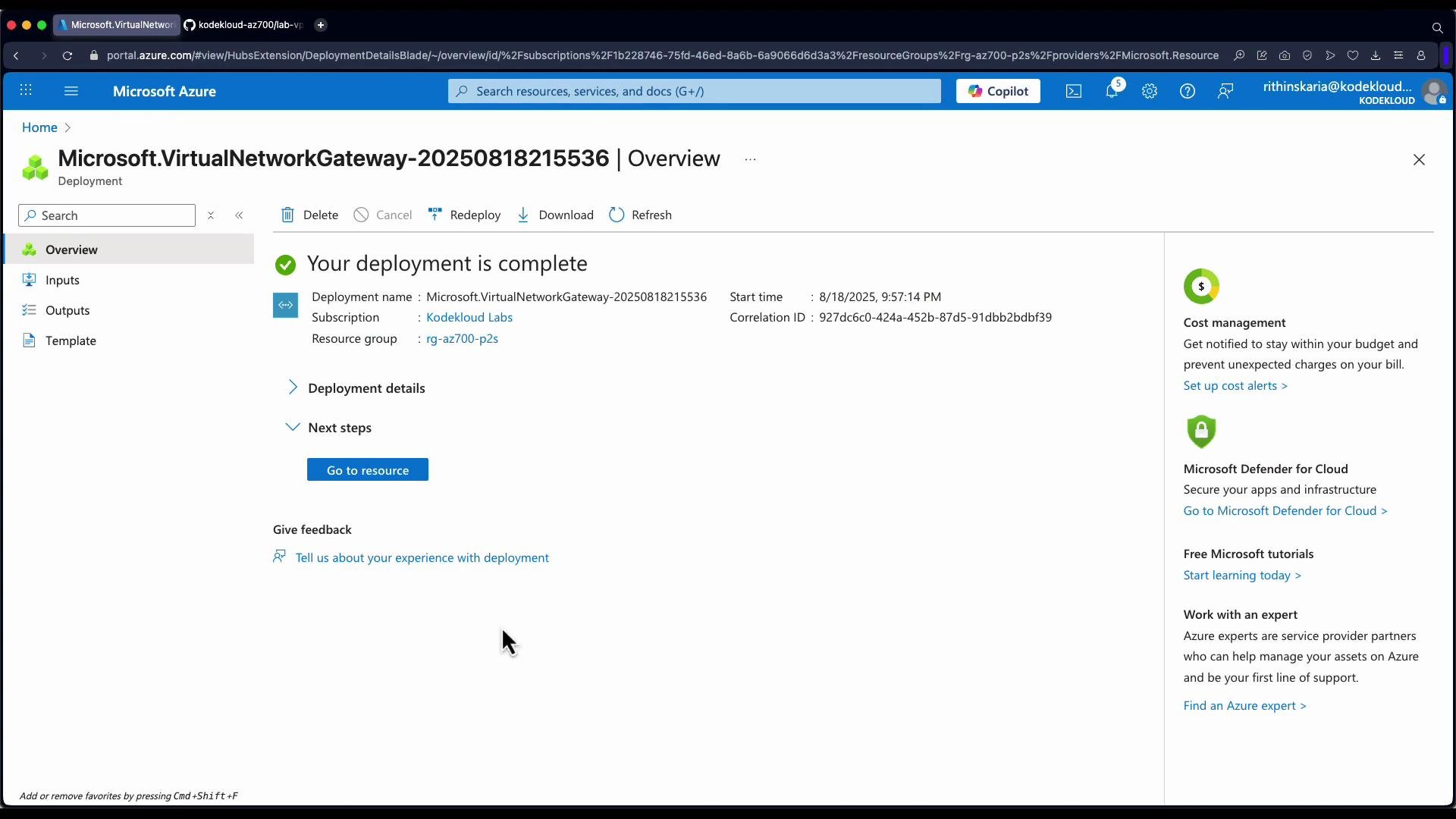Image resolution: width=1456 pixels, height=819 pixels.
Task: Focus the Search resources, services, and docs box
Action: pos(695,91)
